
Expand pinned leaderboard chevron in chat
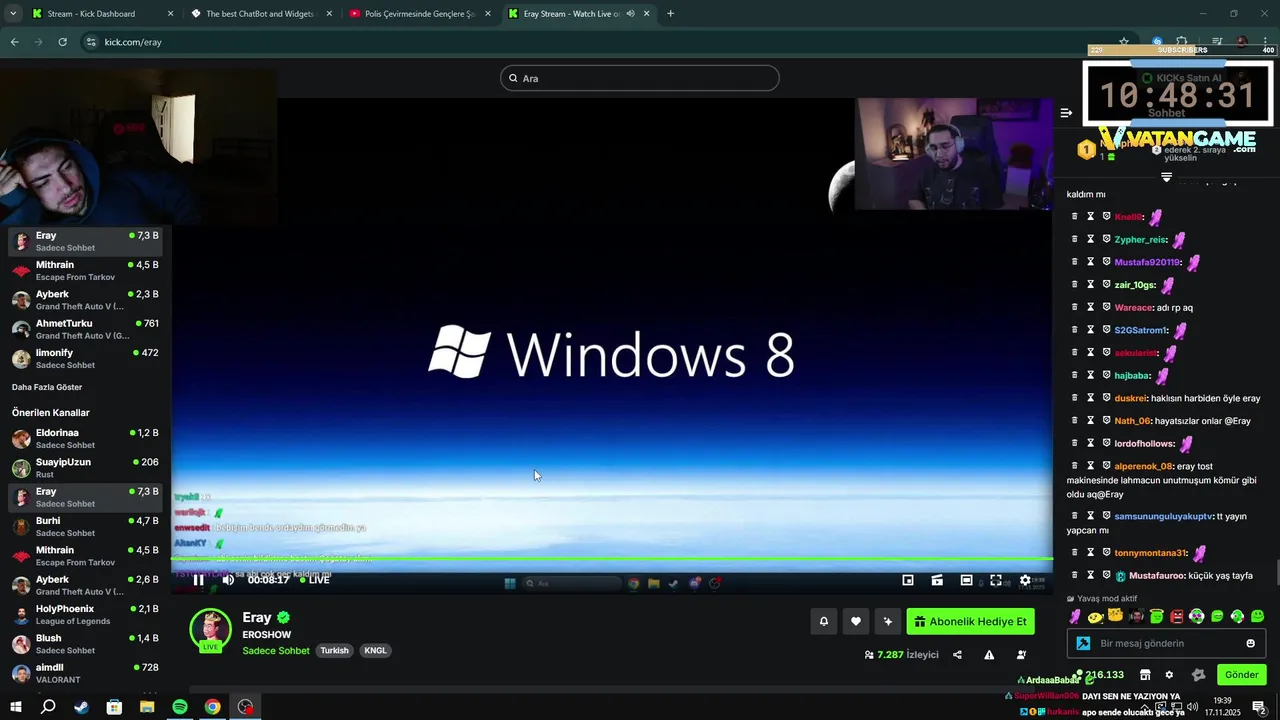point(1166,177)
